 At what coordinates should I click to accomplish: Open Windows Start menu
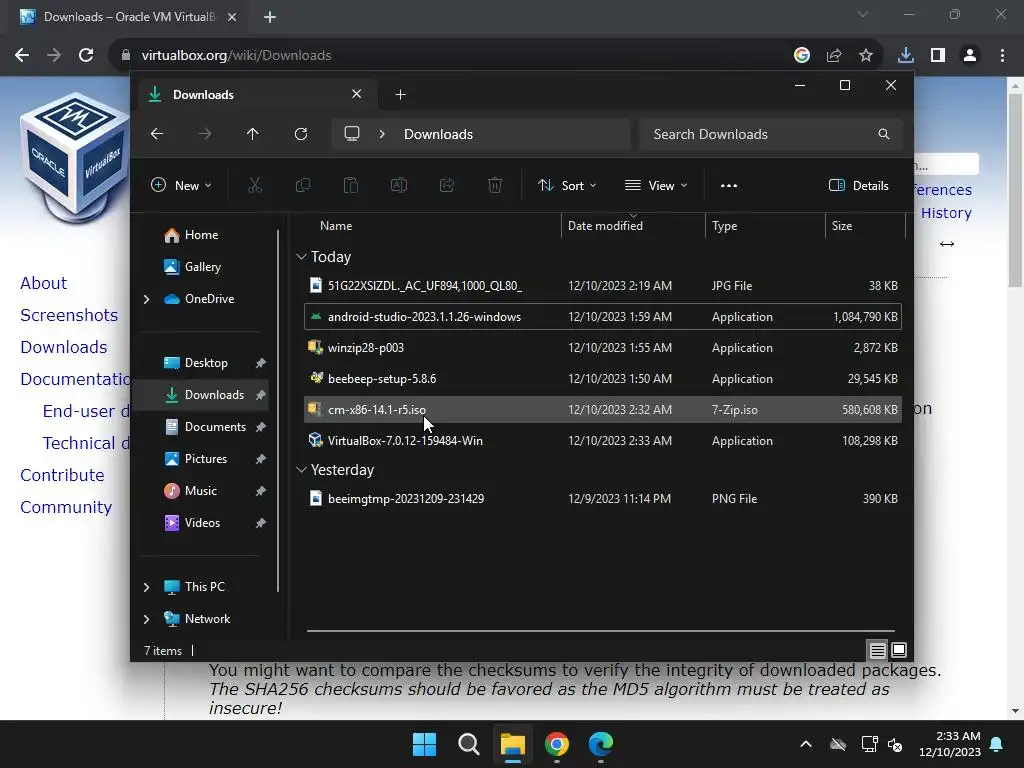[424, 744]
